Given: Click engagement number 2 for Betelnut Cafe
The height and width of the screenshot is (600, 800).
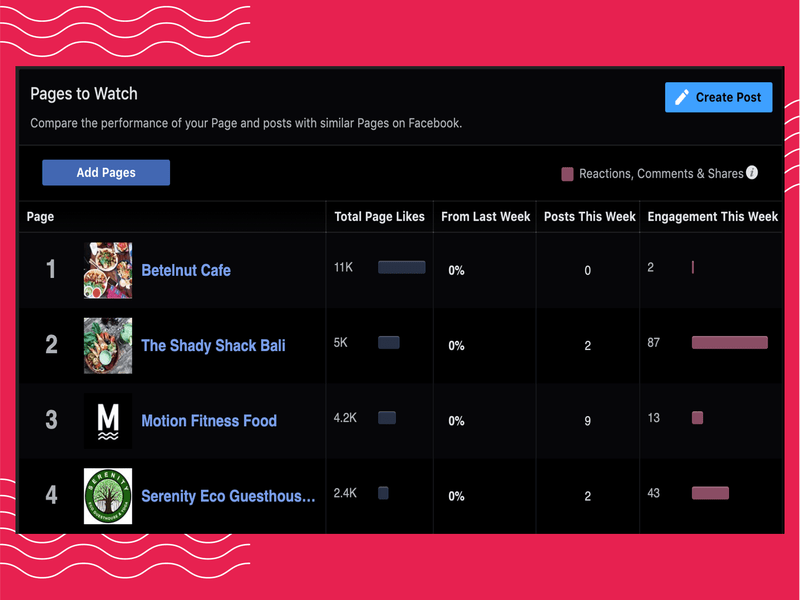Looking at the screenshot, I should (651, 267).
